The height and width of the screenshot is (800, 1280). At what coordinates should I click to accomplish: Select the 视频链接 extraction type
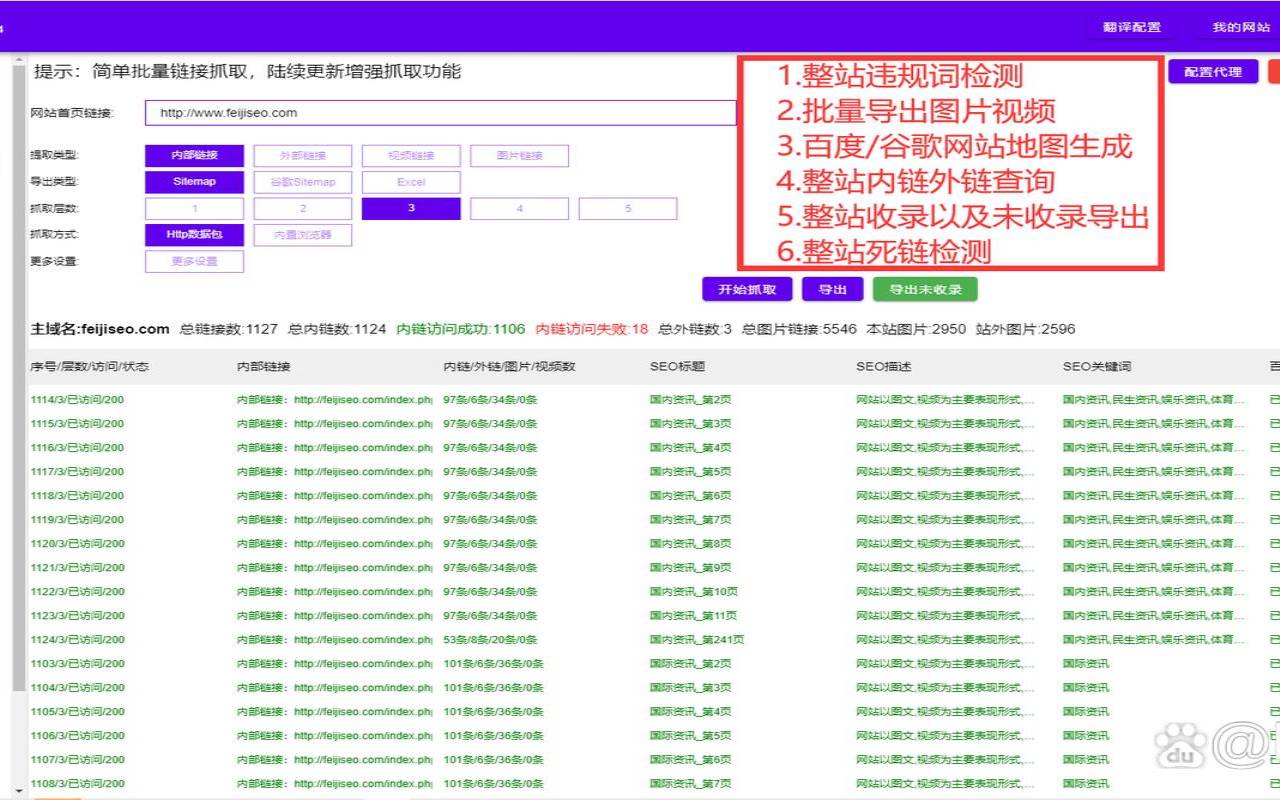click(411, 155)
